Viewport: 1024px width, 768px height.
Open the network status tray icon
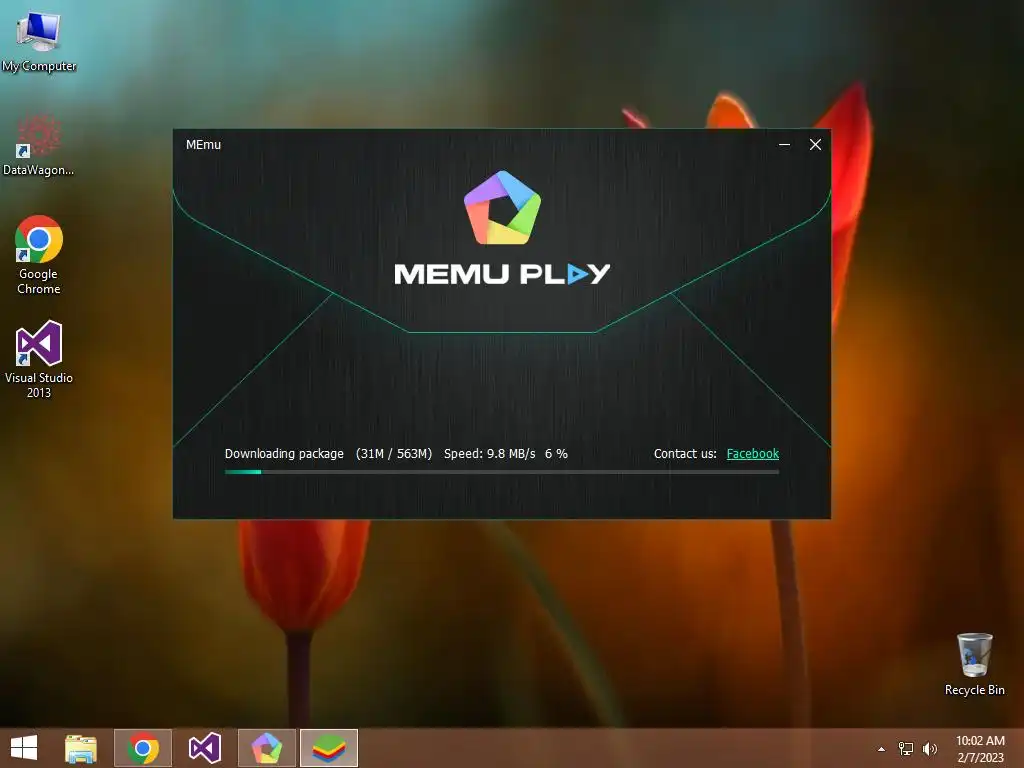click(906, 749)
